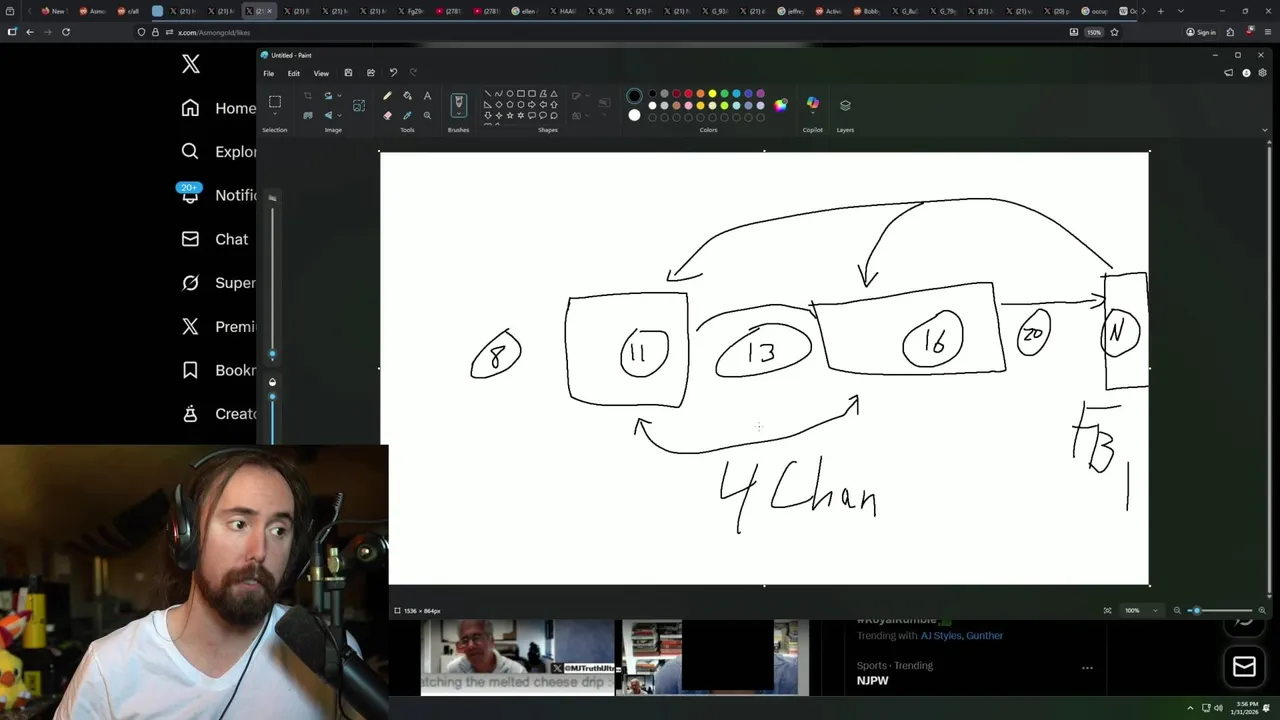Switch to the ellen browser tab
This screenshot has width=1280, height=720.
tap(524, 11)
